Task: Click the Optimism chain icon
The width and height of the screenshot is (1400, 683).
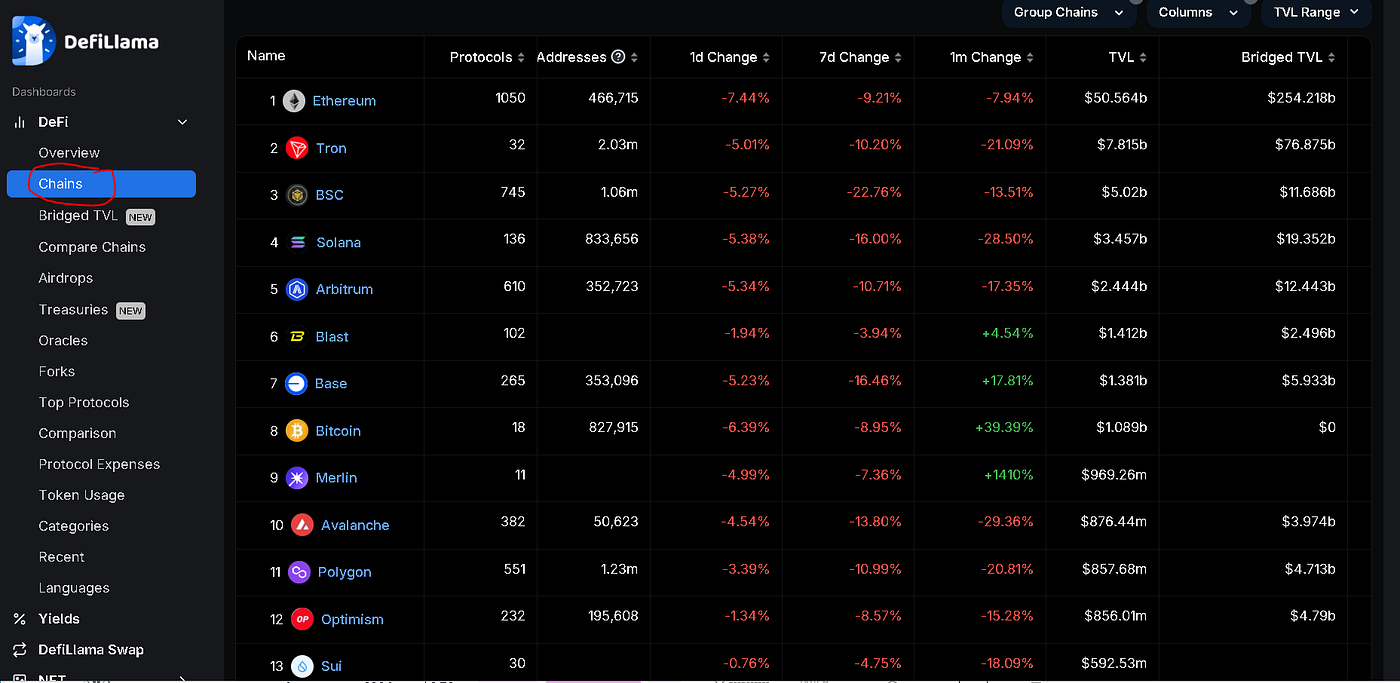Action: [x=302, y=619]
